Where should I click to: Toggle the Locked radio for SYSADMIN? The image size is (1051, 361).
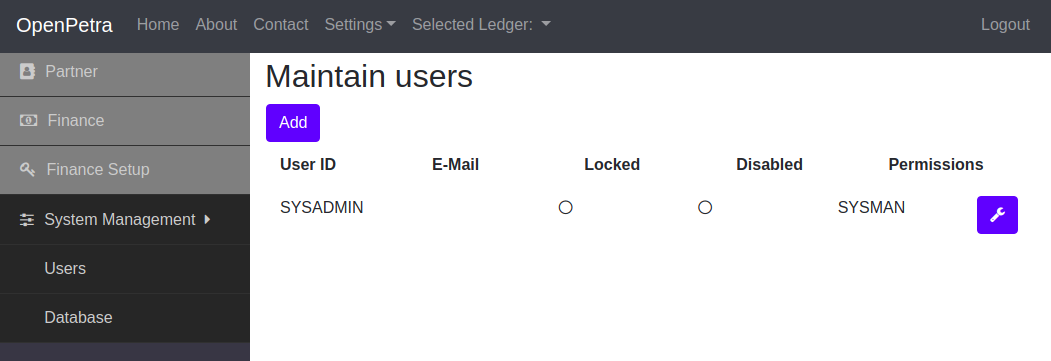click(x=566, y=208)
